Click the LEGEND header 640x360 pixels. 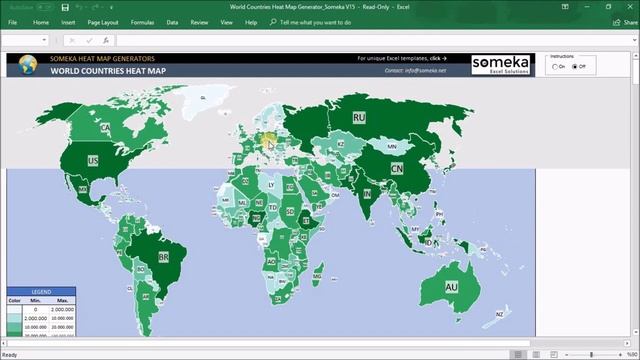pyautogui.click(x=41, y=291)
